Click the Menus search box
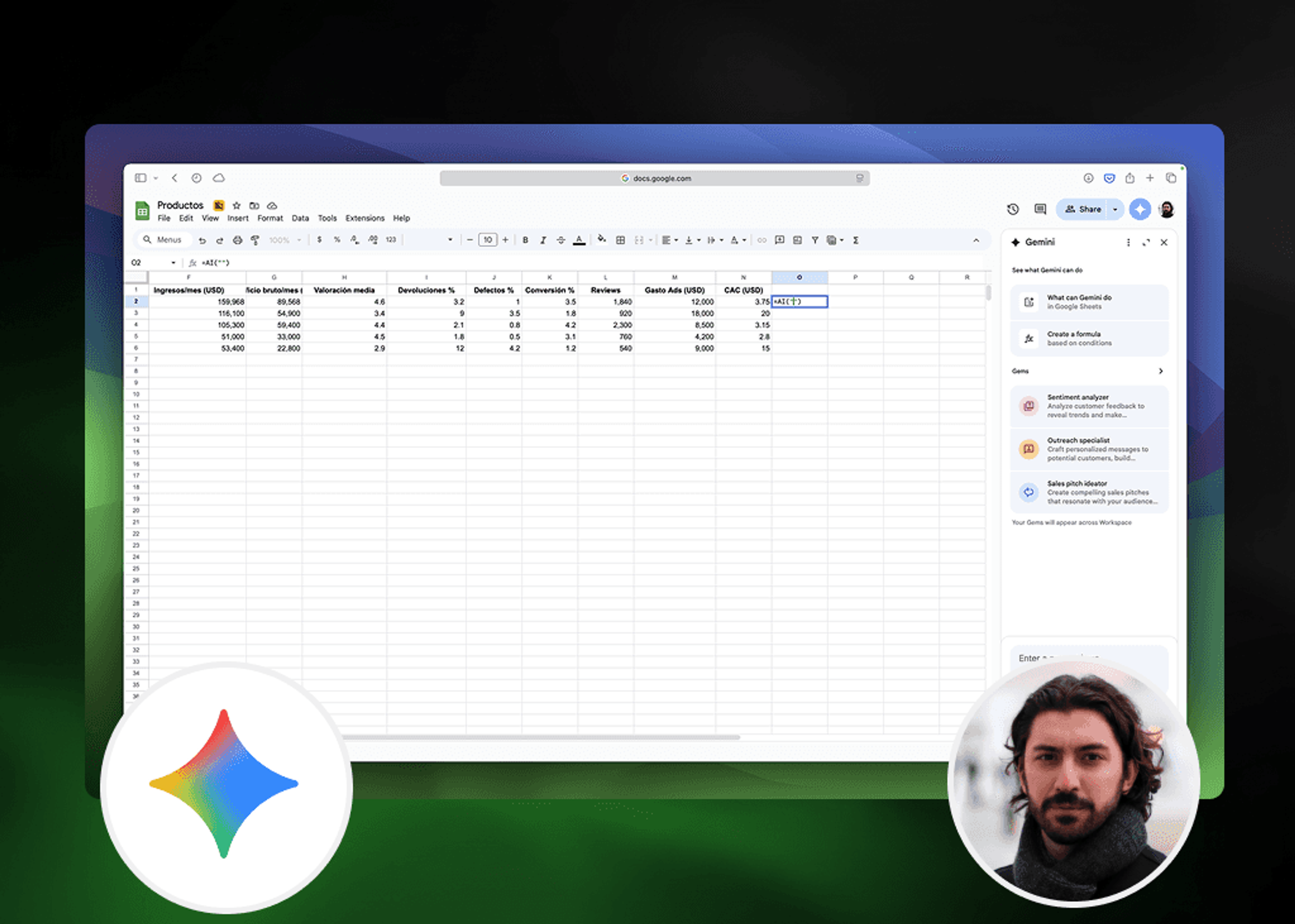Image resolution: width=1295 pixels, height=924 pixels. pos(165,240)
